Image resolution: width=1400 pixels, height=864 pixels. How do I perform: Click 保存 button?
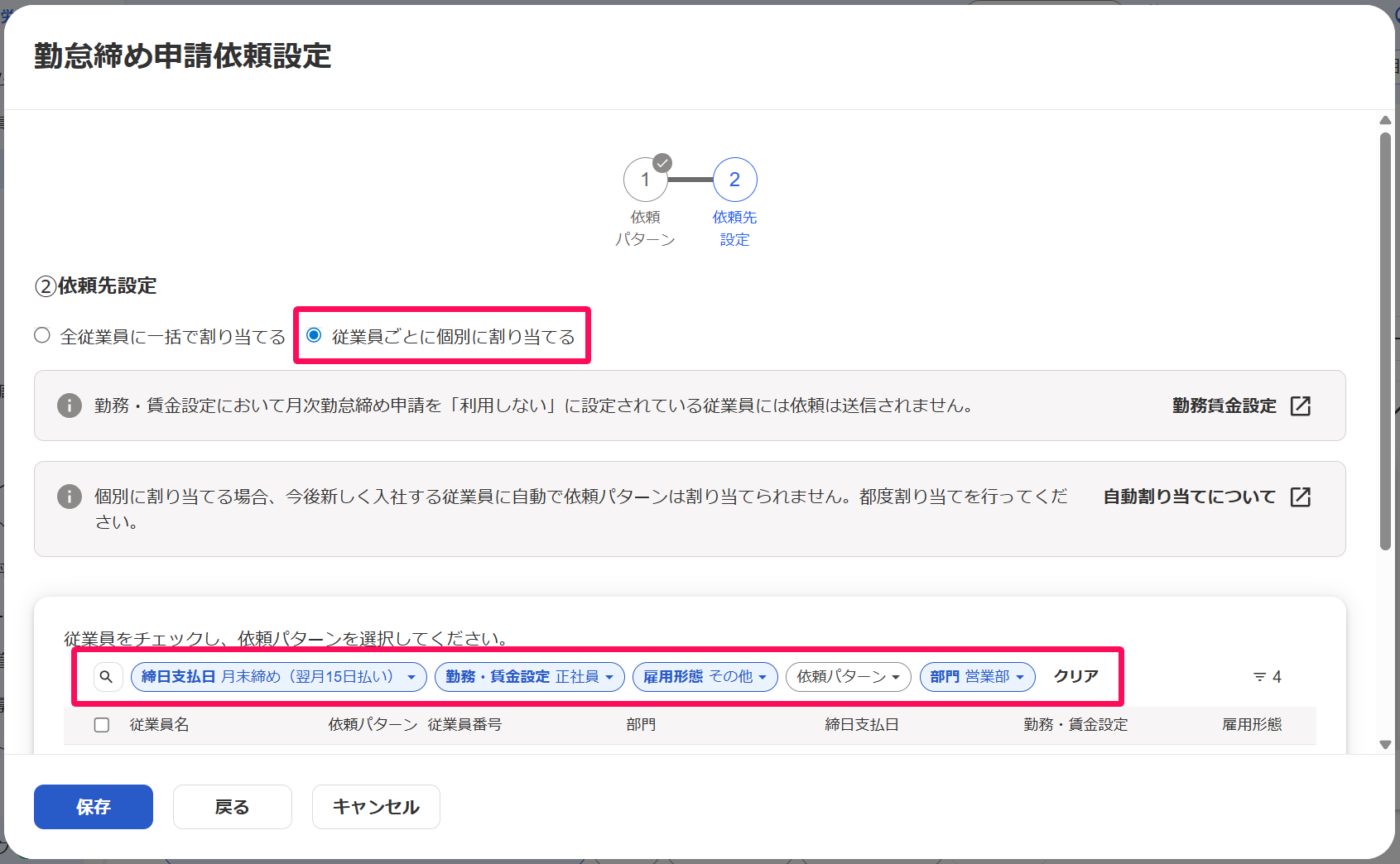tap(94, 807)
